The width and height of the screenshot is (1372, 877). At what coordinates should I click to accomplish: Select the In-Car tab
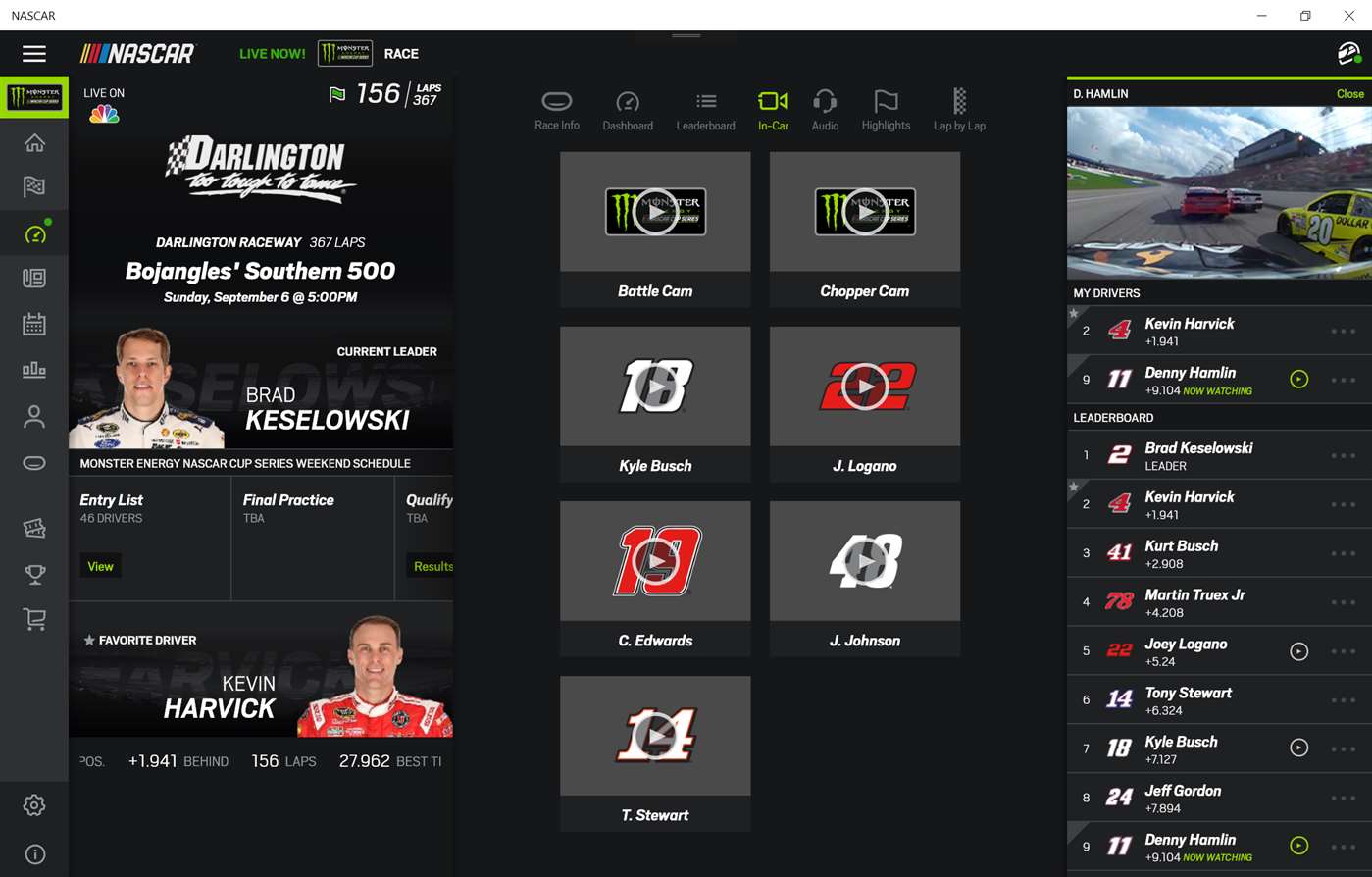[x=773, y=110]
